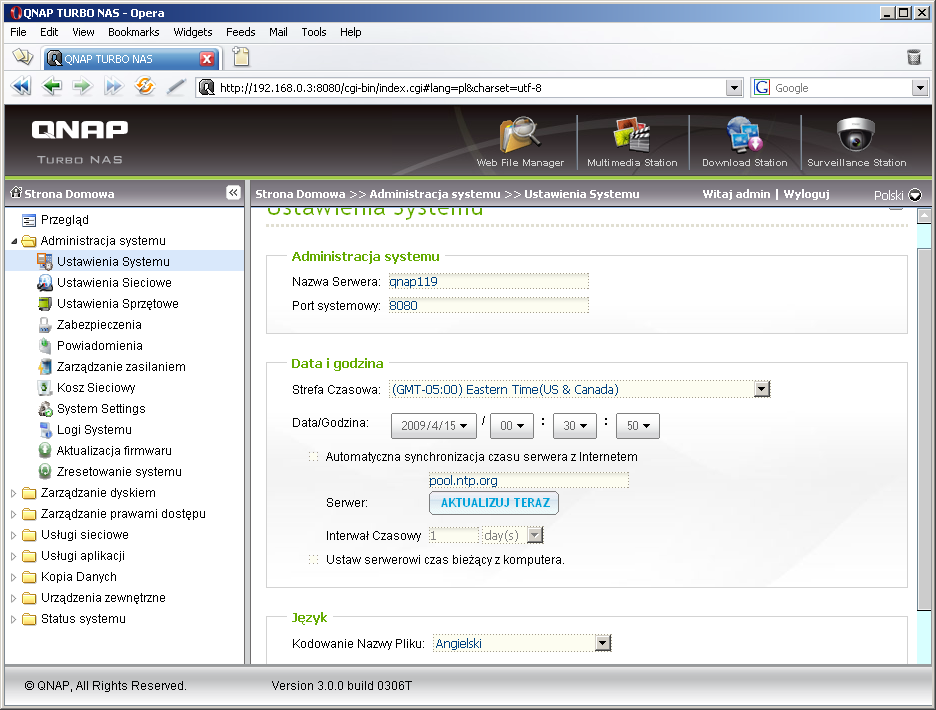This screenshot has width=936, height=710.
Task: Expand Usługi aplikacji folder
Action: click(14, 556)
